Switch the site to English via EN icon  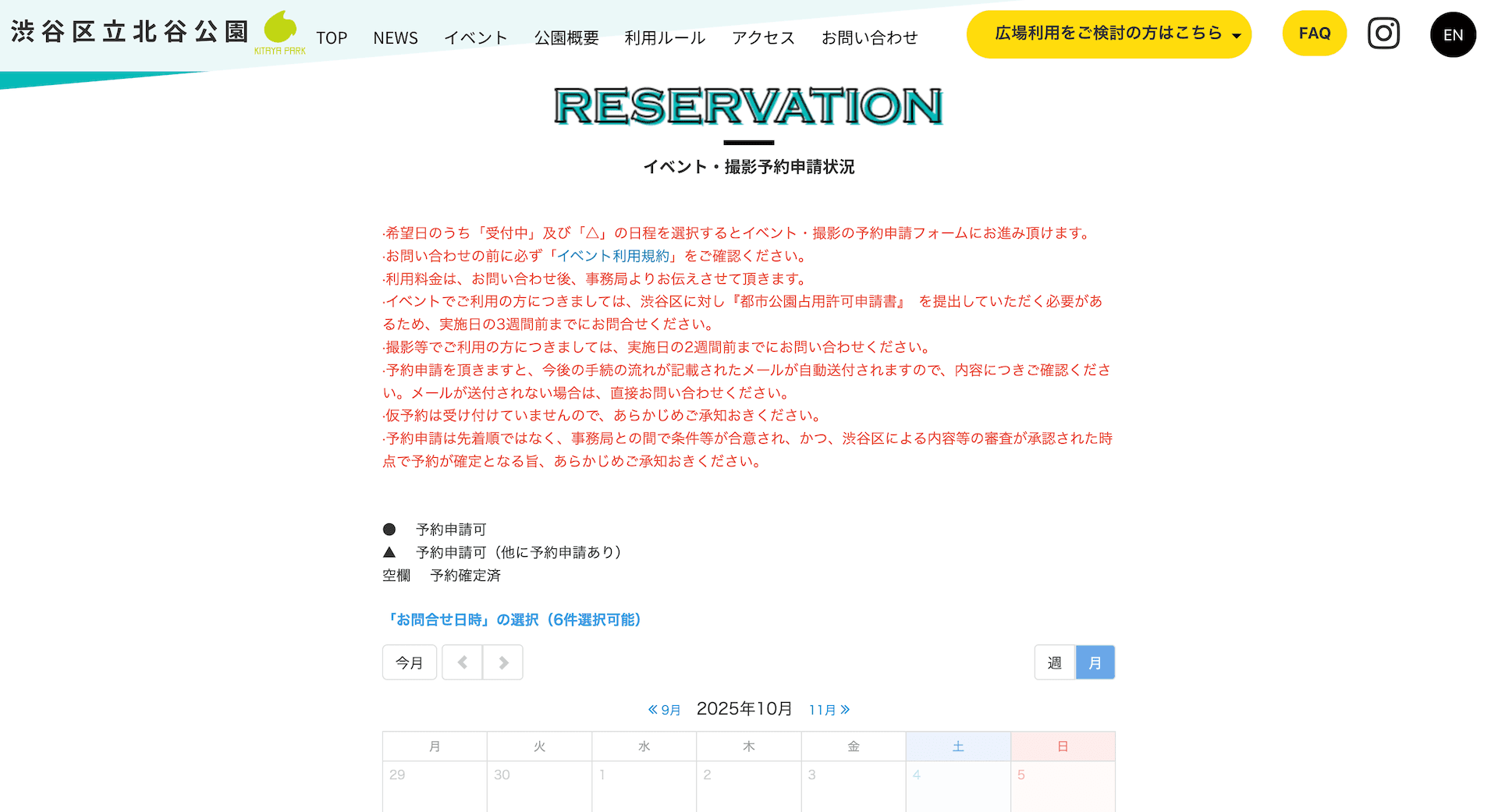coord(1453,34)
